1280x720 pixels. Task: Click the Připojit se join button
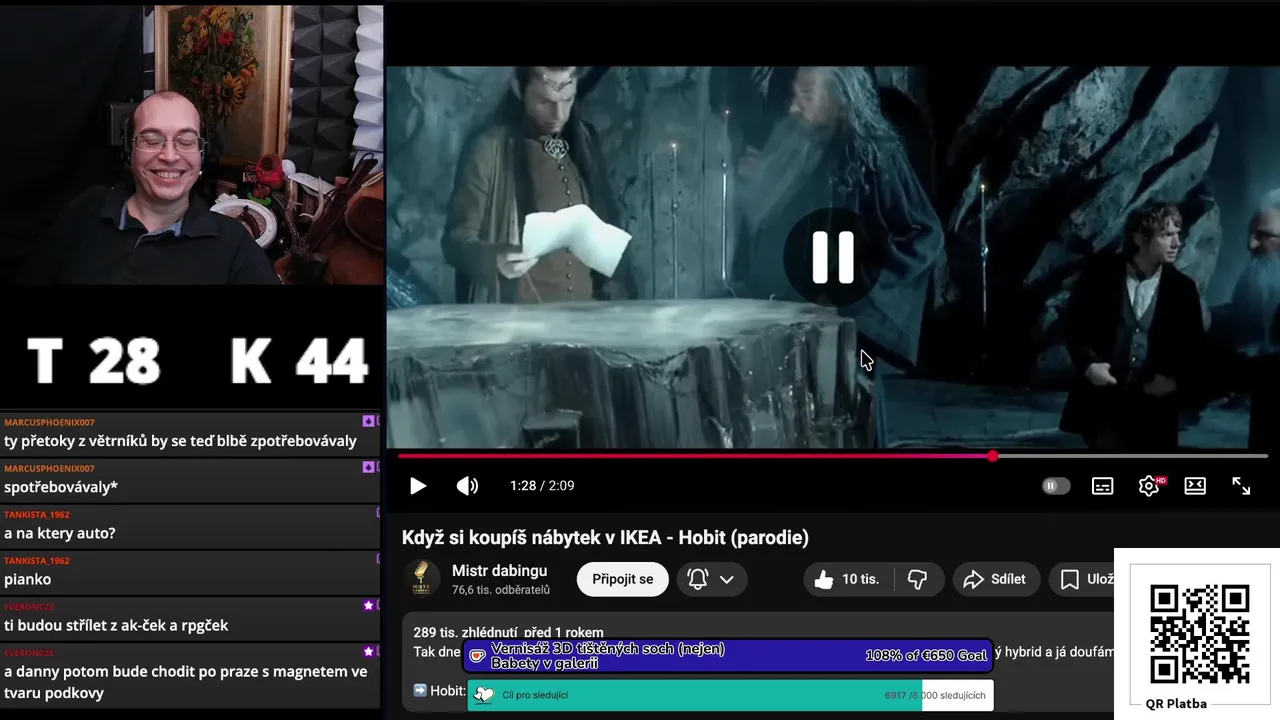622,579
